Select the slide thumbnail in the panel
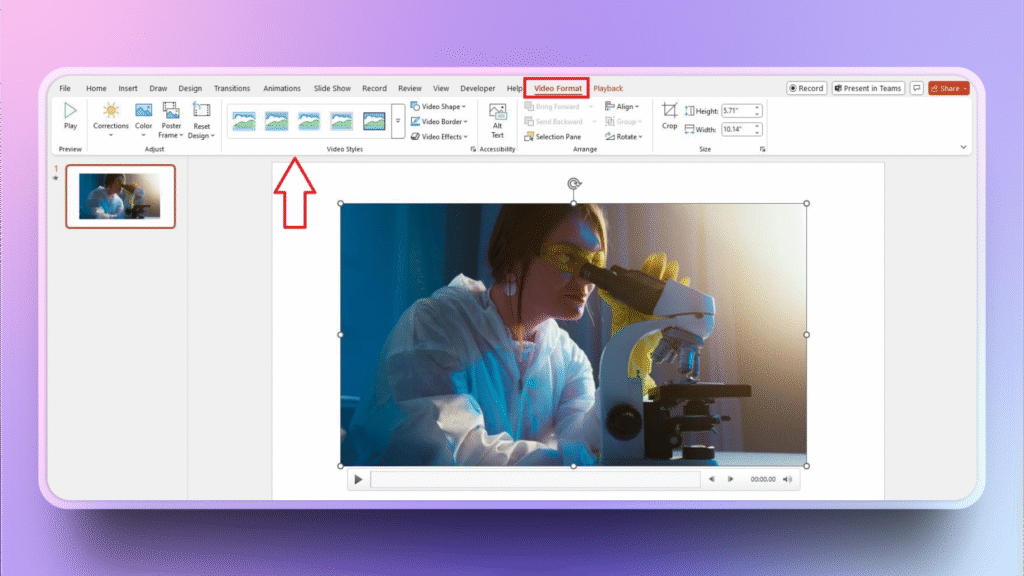Screen dimensions: 1024x576 pyautogui.click(x=120, y=196)
